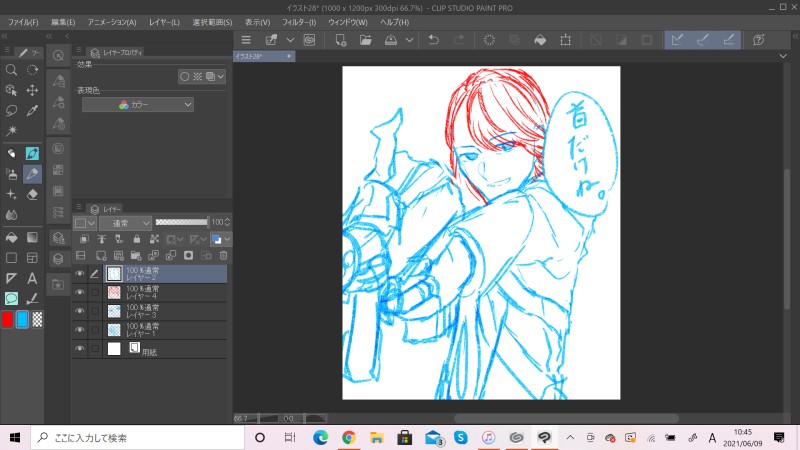Open the layer blend mode 通常 dropdown
Screen dimensions: 800x450
tap(124, 222)
